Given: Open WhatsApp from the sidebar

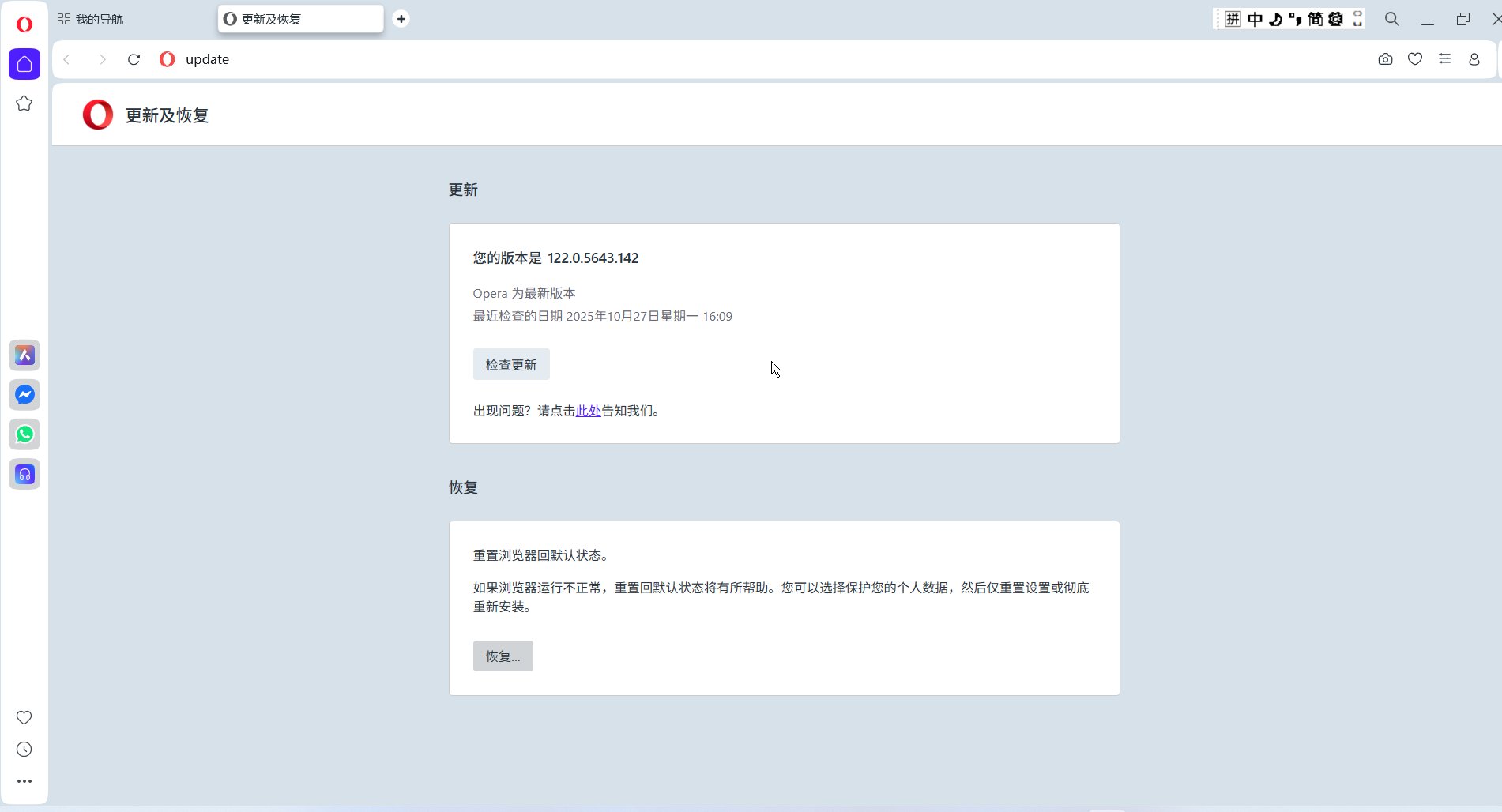Looking at the screenshot, I should [x=24, y=434].
